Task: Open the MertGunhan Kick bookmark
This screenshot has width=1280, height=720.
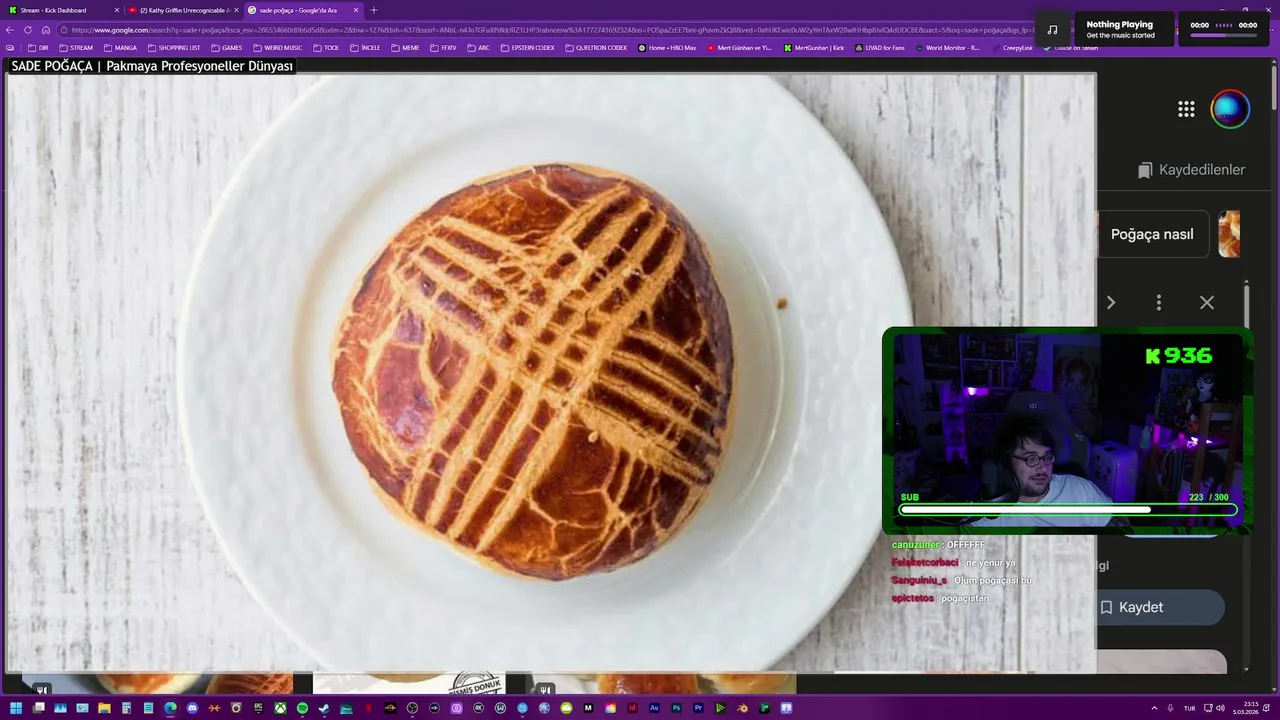Action: tap(814, 47)
